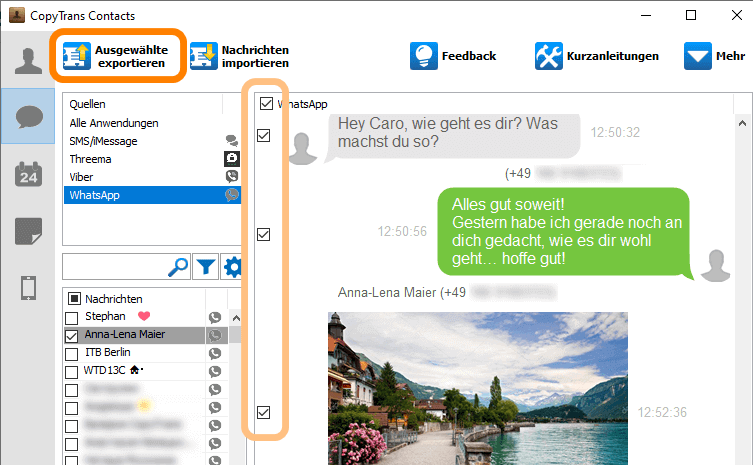753x465 pixels.
Task: Uncheck the photo message checkbox
Action: pos(264,412)
